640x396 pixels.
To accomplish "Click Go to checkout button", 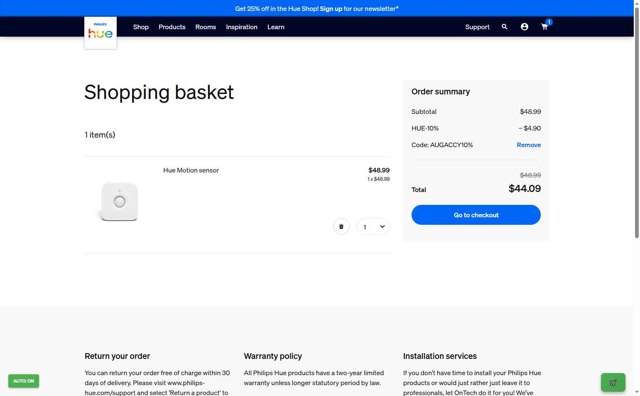I will (x=476, y=215).
